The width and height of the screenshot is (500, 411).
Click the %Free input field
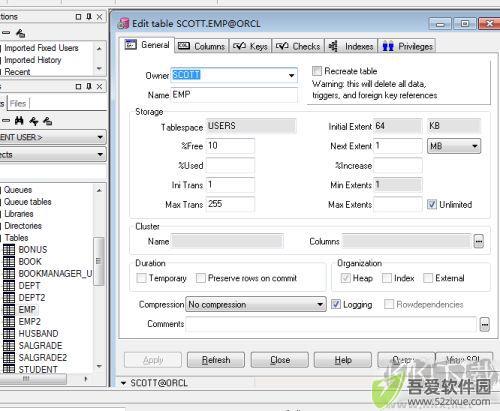(x=230, y=146)
